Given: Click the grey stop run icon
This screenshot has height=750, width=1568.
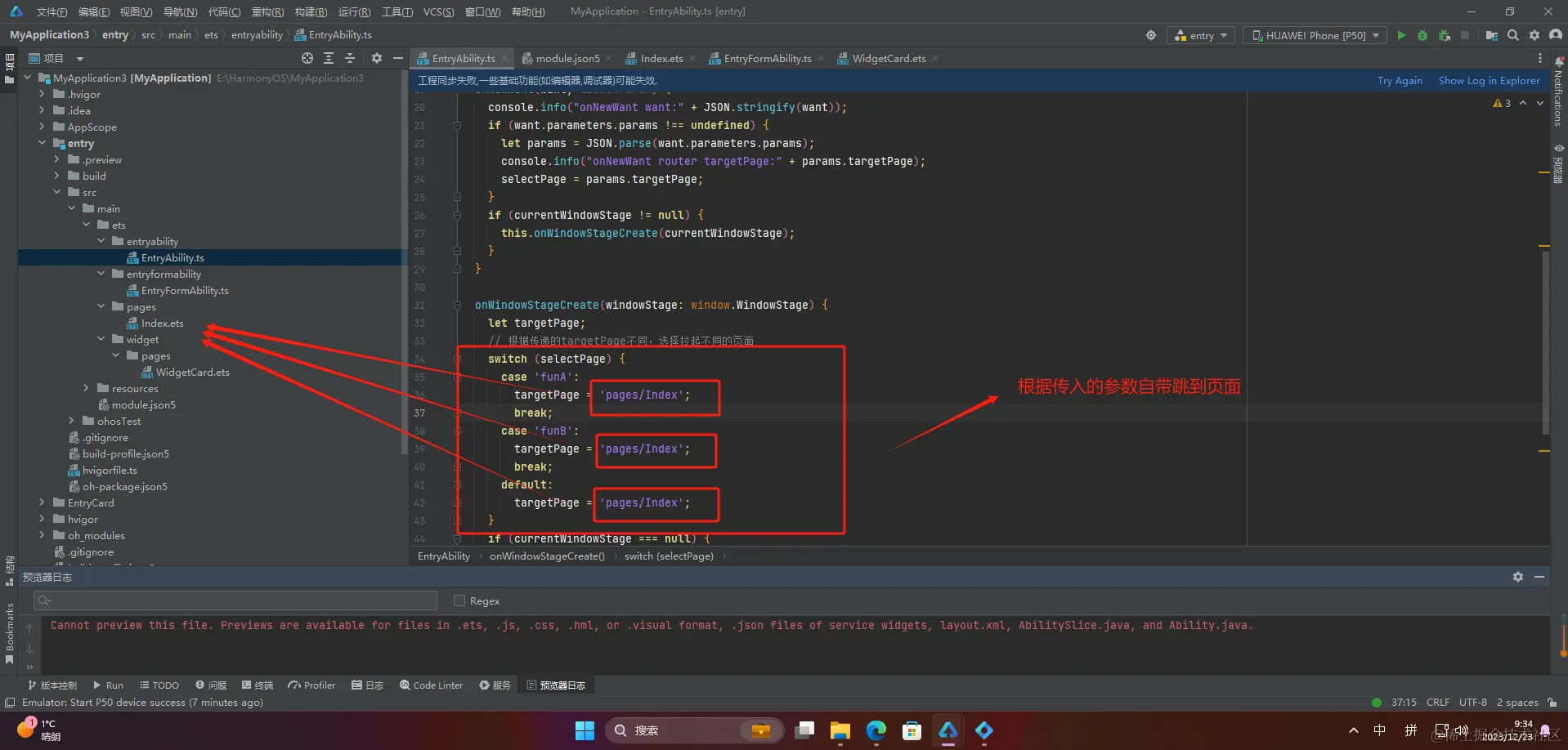Looking at the screenshot, I should click(1465, 35).
